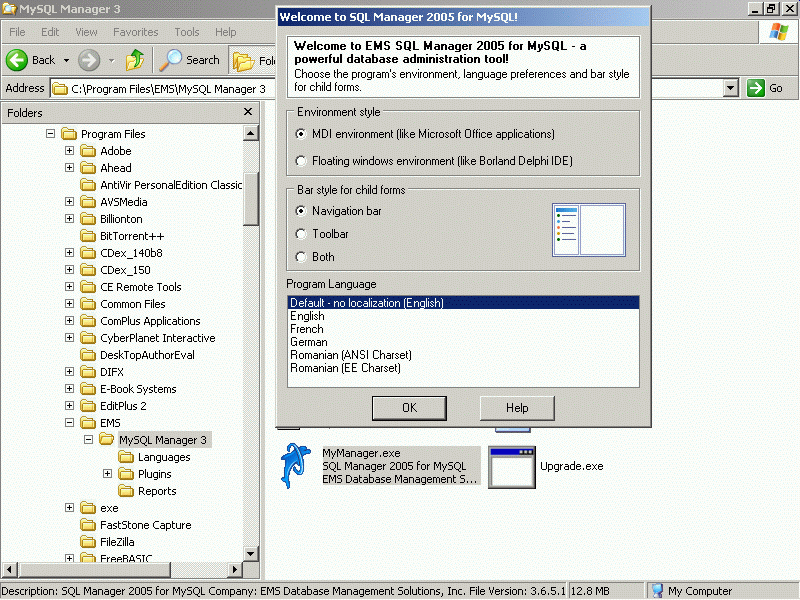The image size is (800, 600).
Task: Click the Back history dropdown arrow
Action: [x=66, y=60]
